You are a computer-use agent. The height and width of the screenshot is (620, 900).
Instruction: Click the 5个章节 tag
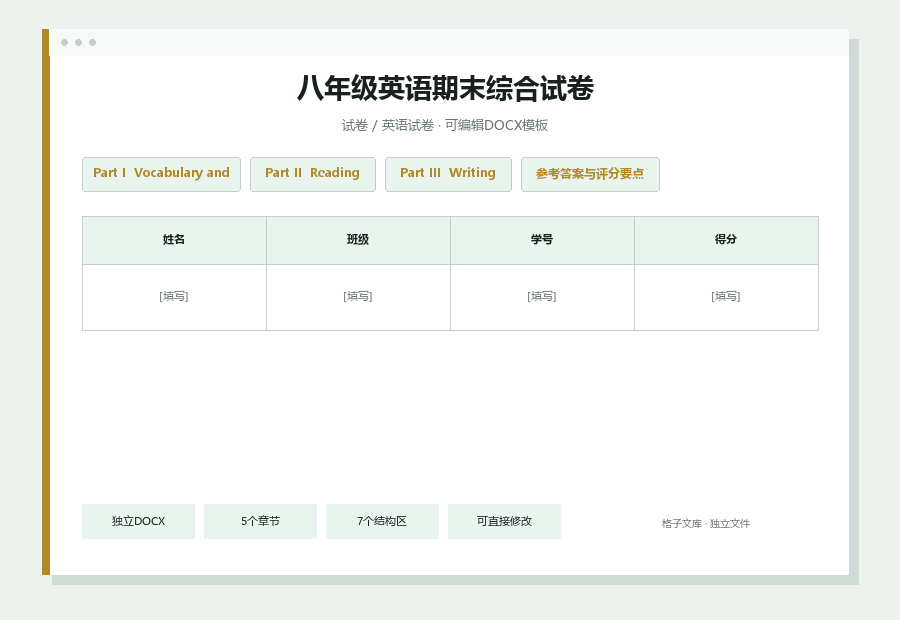click(261, 521)
